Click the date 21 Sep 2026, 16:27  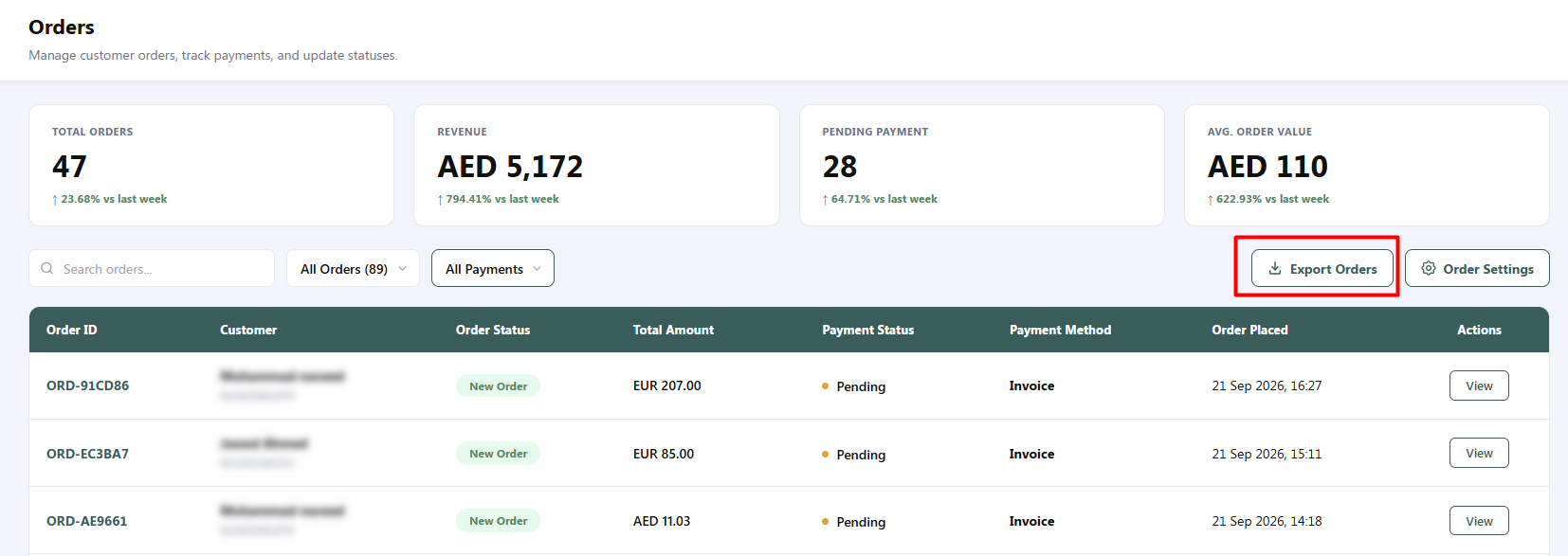(x=1267, y=386)
